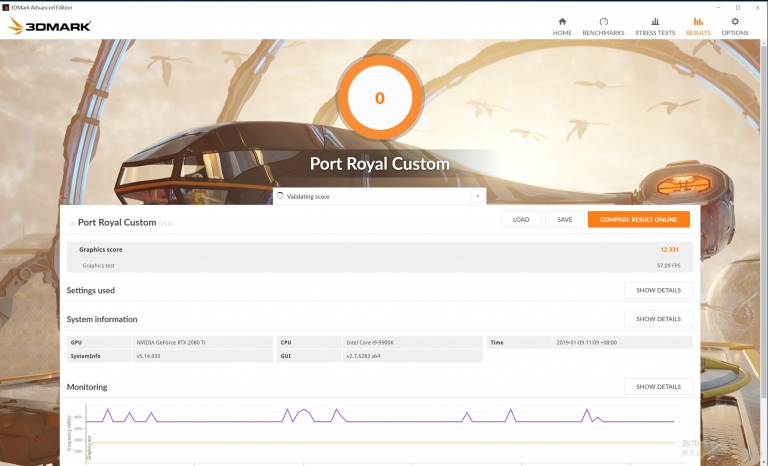Open the Home tab house icon
The height and width of the screenshot is (466, 768).
pos(562,22)
